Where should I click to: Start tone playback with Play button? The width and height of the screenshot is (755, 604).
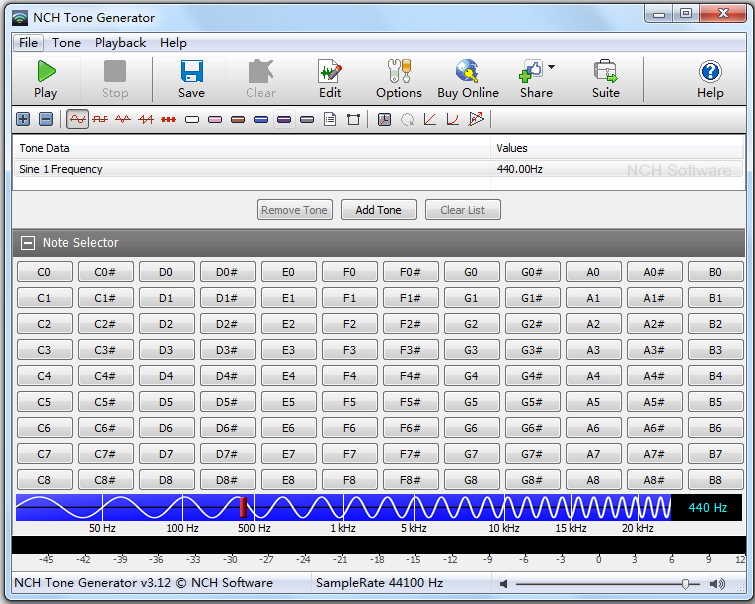pyautogui.click(x=45, y=79)
